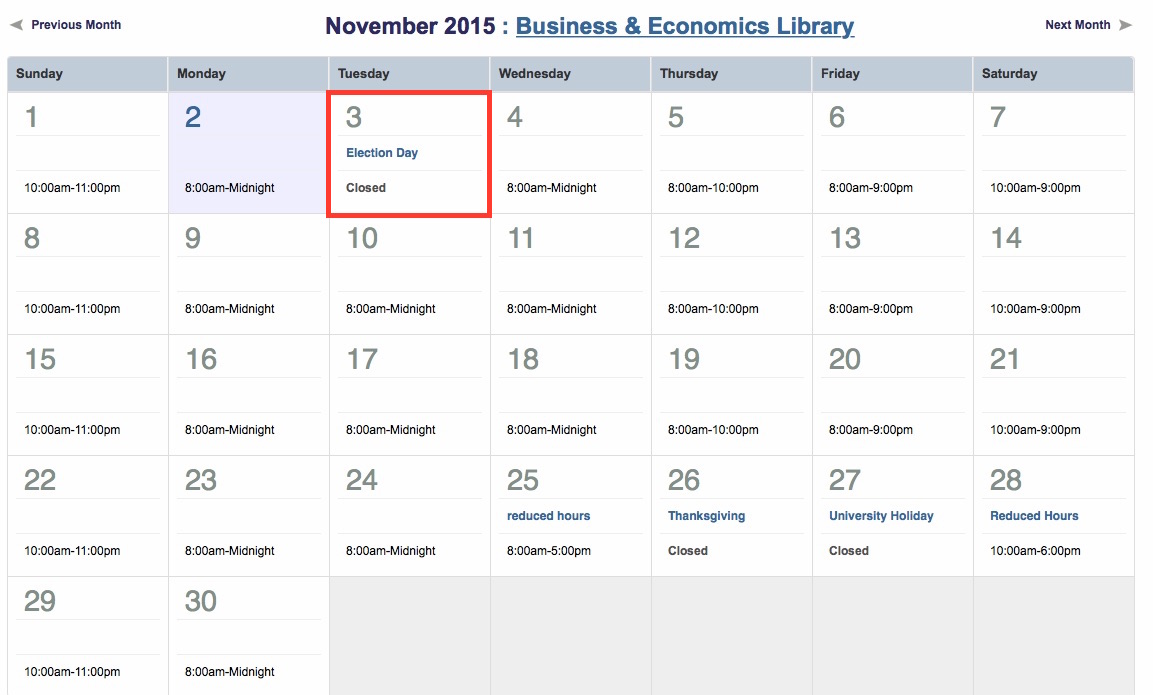Select the lowercase reduced hours link on the 25th
1153x695 pixels.
tap(548, 516)
